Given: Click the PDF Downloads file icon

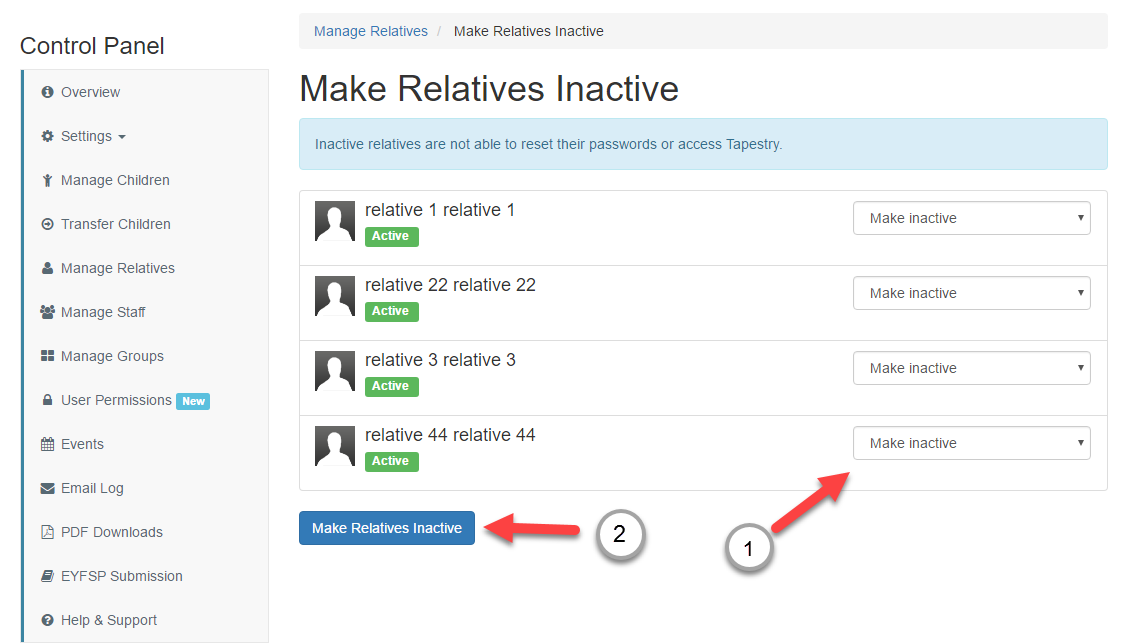Looking at the screenshot, I should click(x=47, y=532).
